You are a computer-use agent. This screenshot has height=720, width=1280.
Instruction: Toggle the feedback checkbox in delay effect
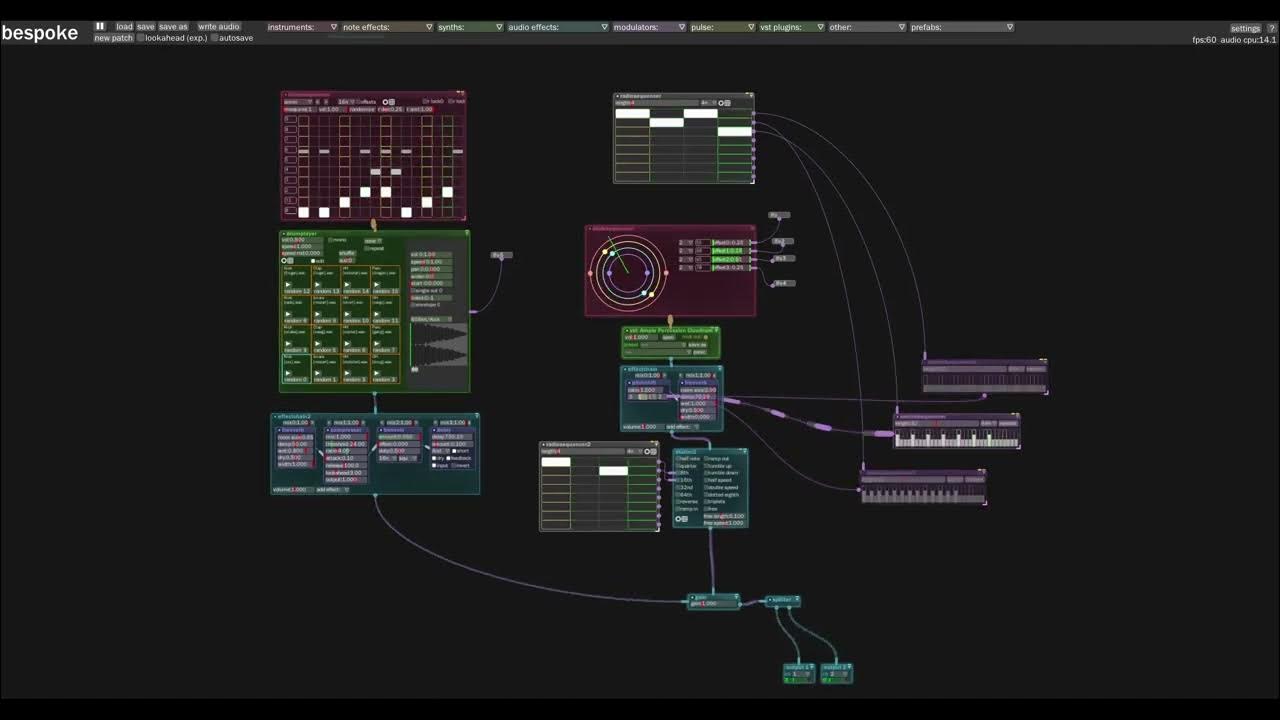(448, 458)
